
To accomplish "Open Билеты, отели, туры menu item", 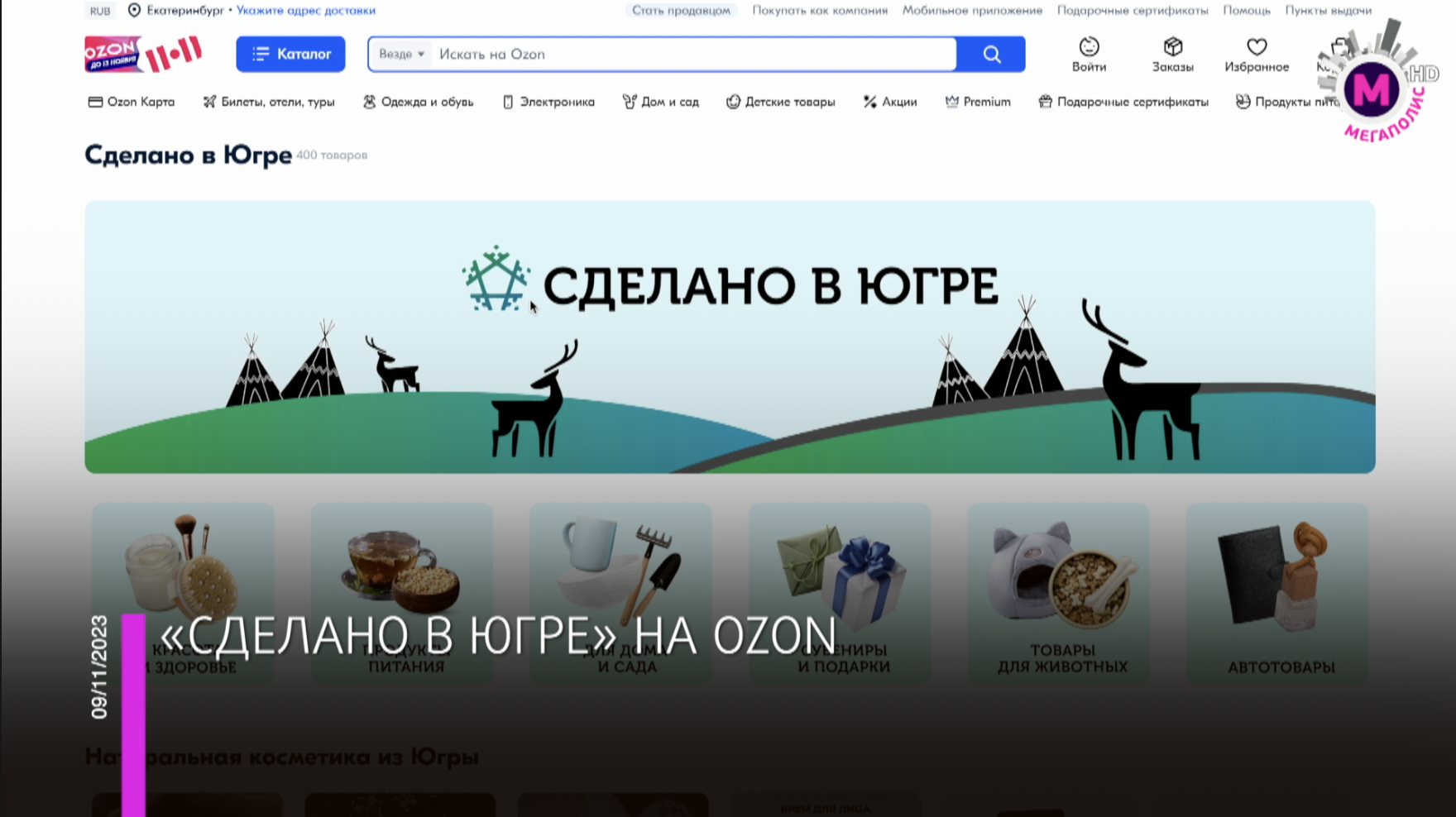I will [x=269, y=102].
